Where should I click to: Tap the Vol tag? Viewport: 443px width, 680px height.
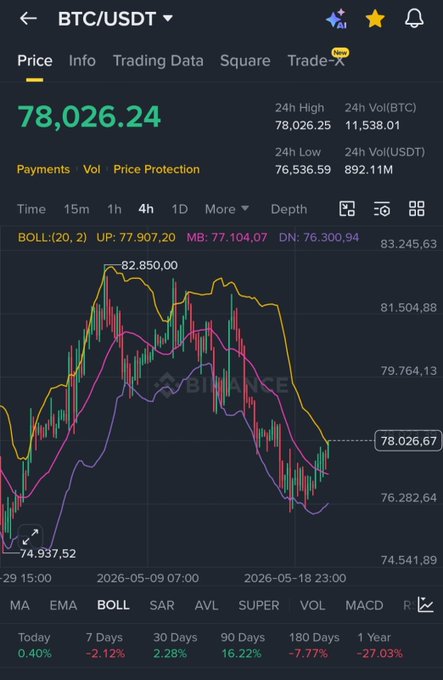[x=92, y=169]
